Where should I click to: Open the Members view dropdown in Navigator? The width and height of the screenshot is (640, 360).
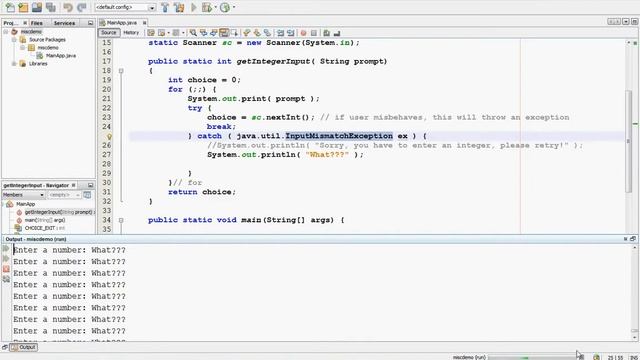(23, 195)
